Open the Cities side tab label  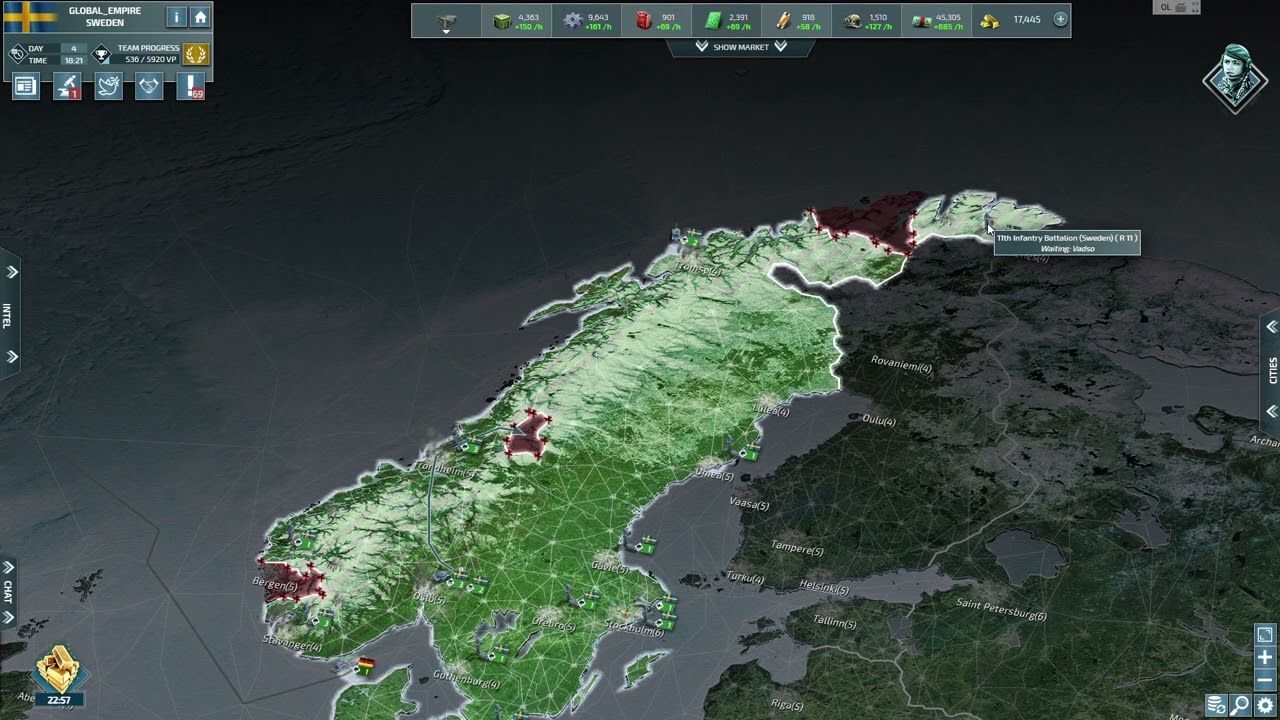(1273, 369)
